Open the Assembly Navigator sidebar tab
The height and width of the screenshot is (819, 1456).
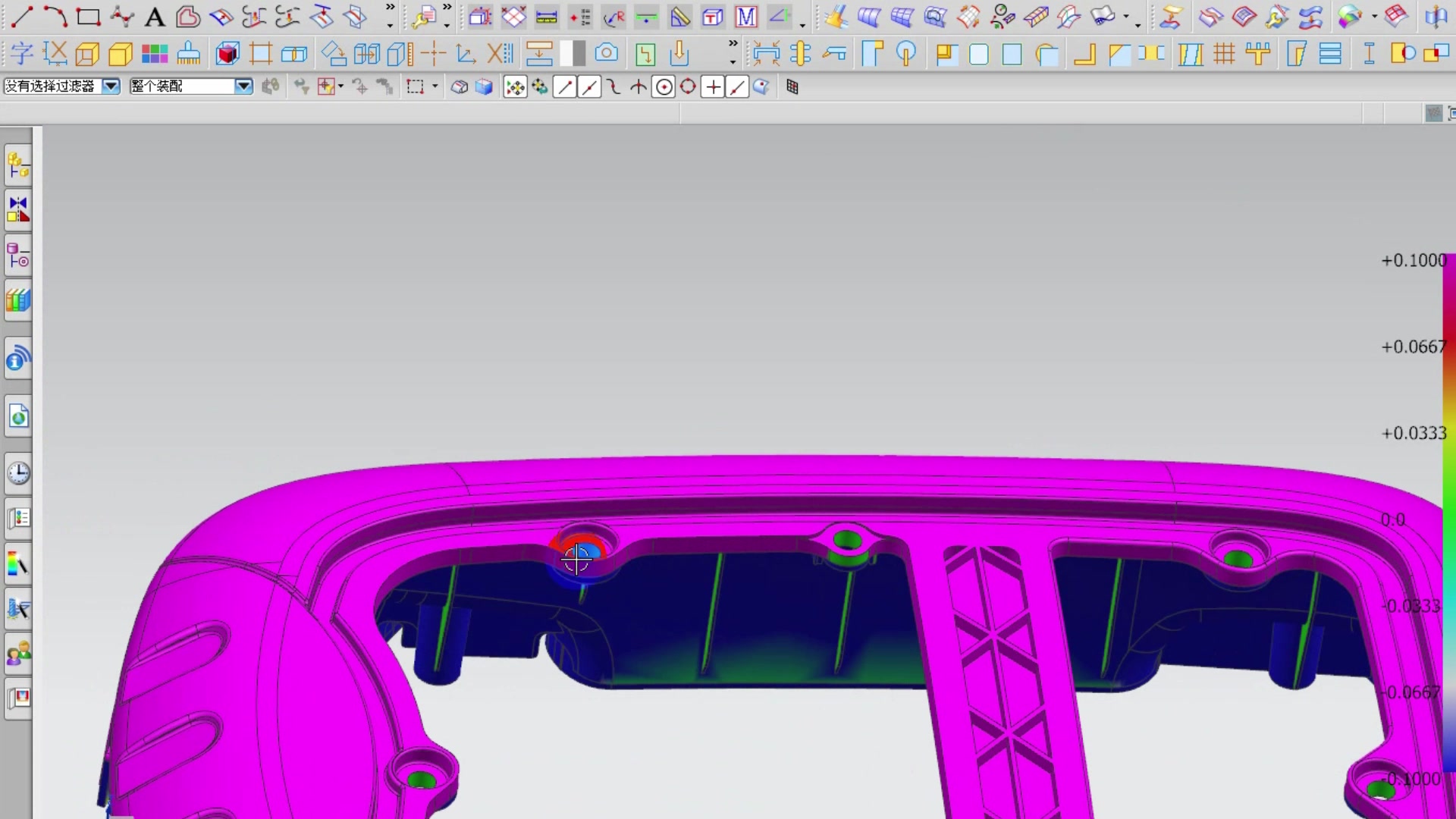click(x=18, y=165)
